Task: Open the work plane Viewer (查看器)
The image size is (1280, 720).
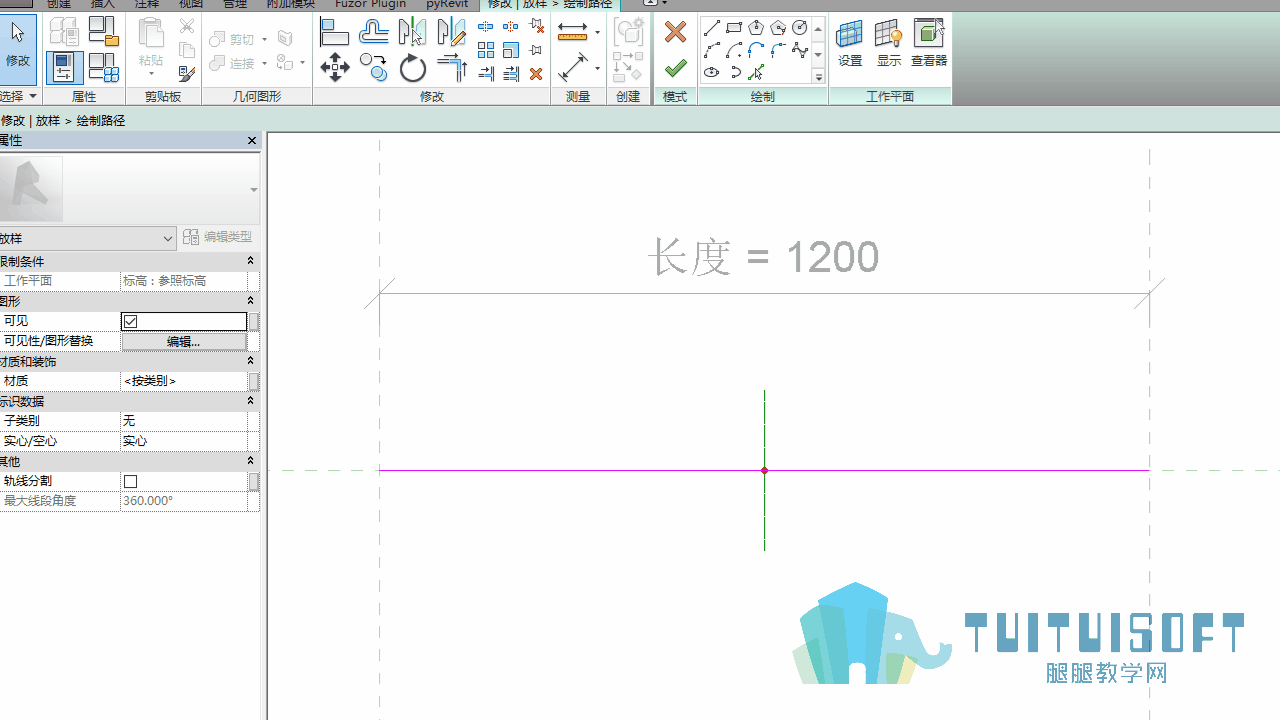Action: [x=928, y=44]
